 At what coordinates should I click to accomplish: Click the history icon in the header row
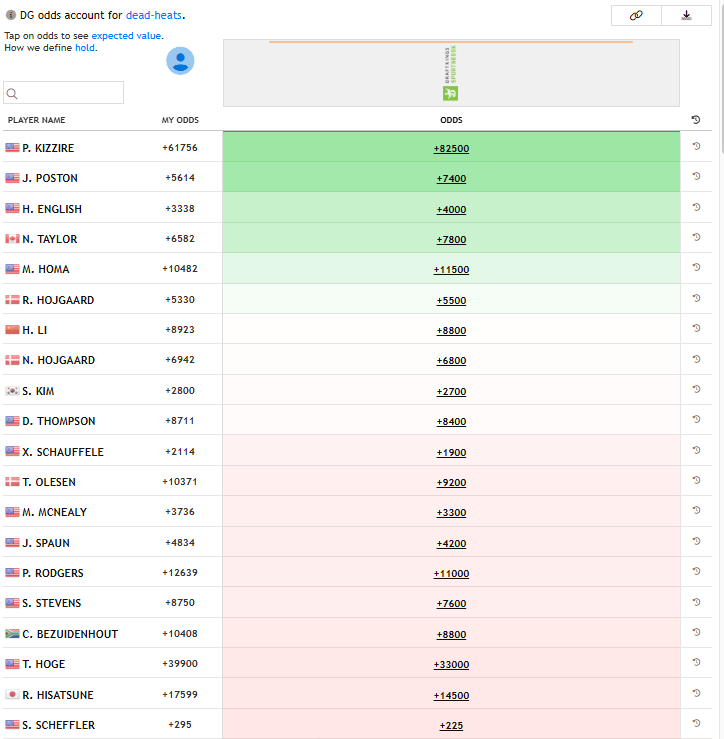696,120
